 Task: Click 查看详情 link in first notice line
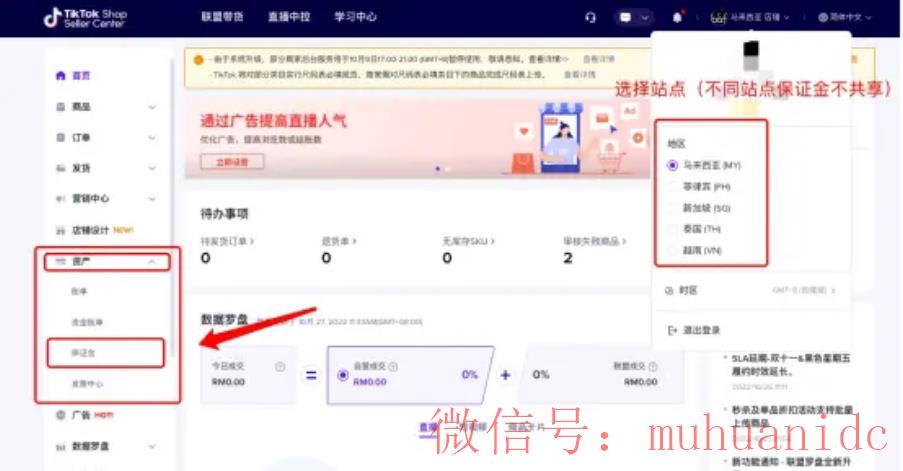599,59
